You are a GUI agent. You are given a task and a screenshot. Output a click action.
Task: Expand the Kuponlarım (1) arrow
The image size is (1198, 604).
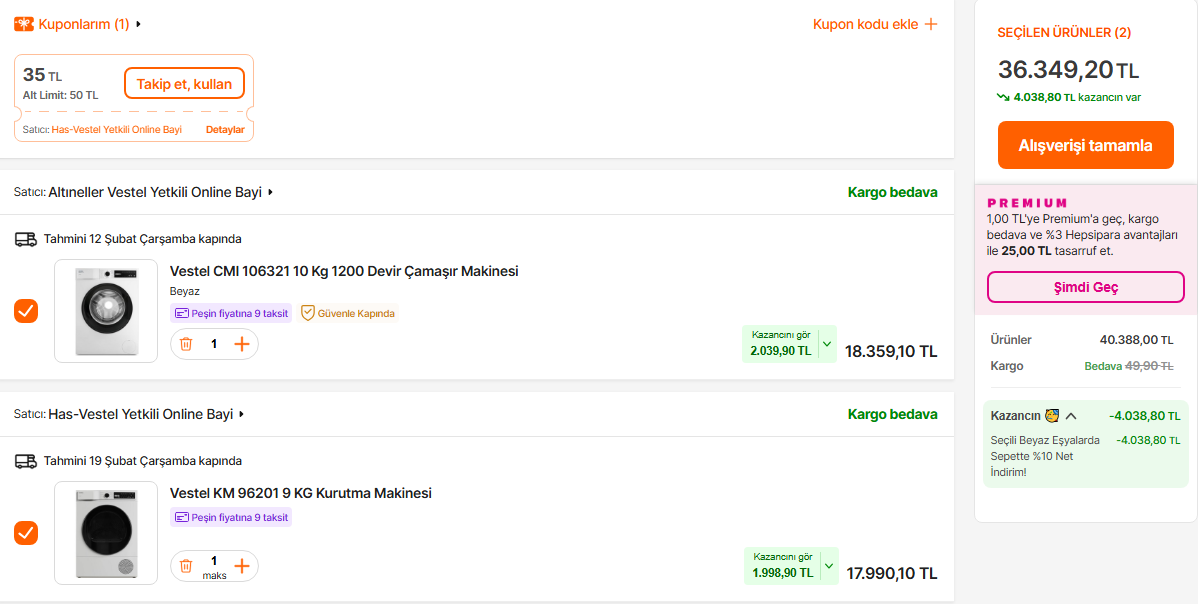coord(138,24)
